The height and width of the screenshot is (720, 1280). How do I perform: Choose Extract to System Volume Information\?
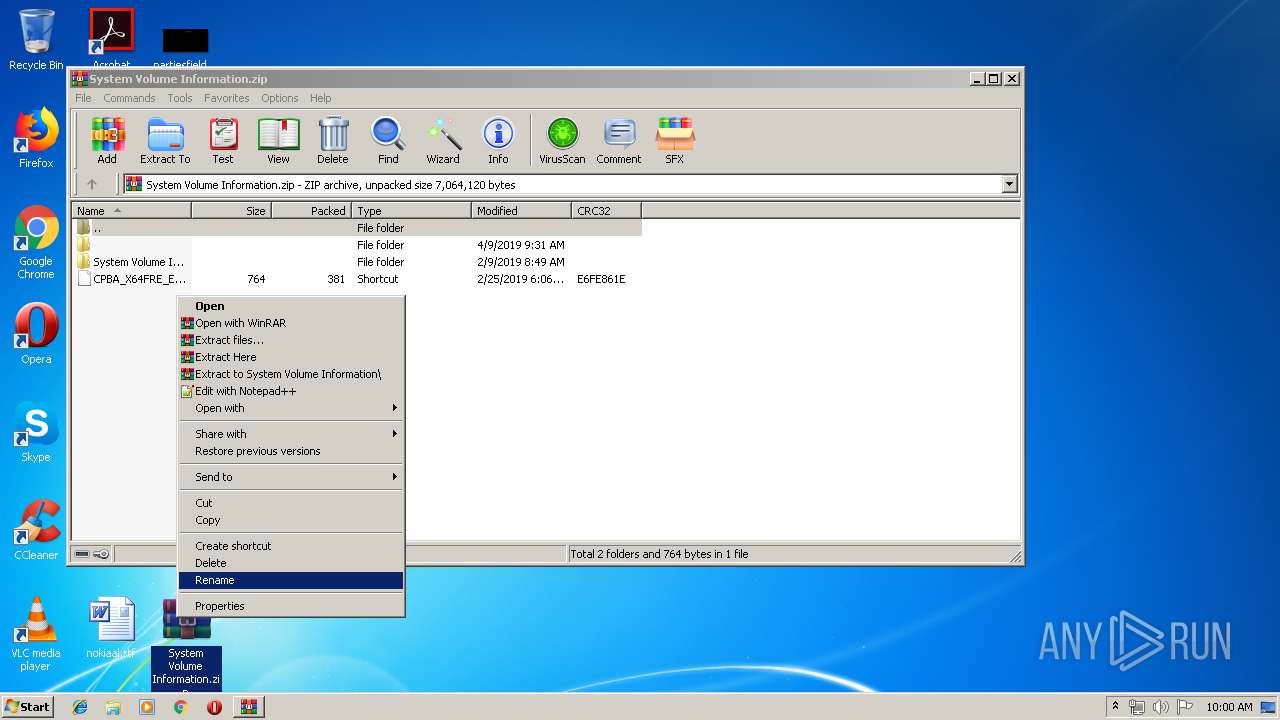(x=290, y=374)
